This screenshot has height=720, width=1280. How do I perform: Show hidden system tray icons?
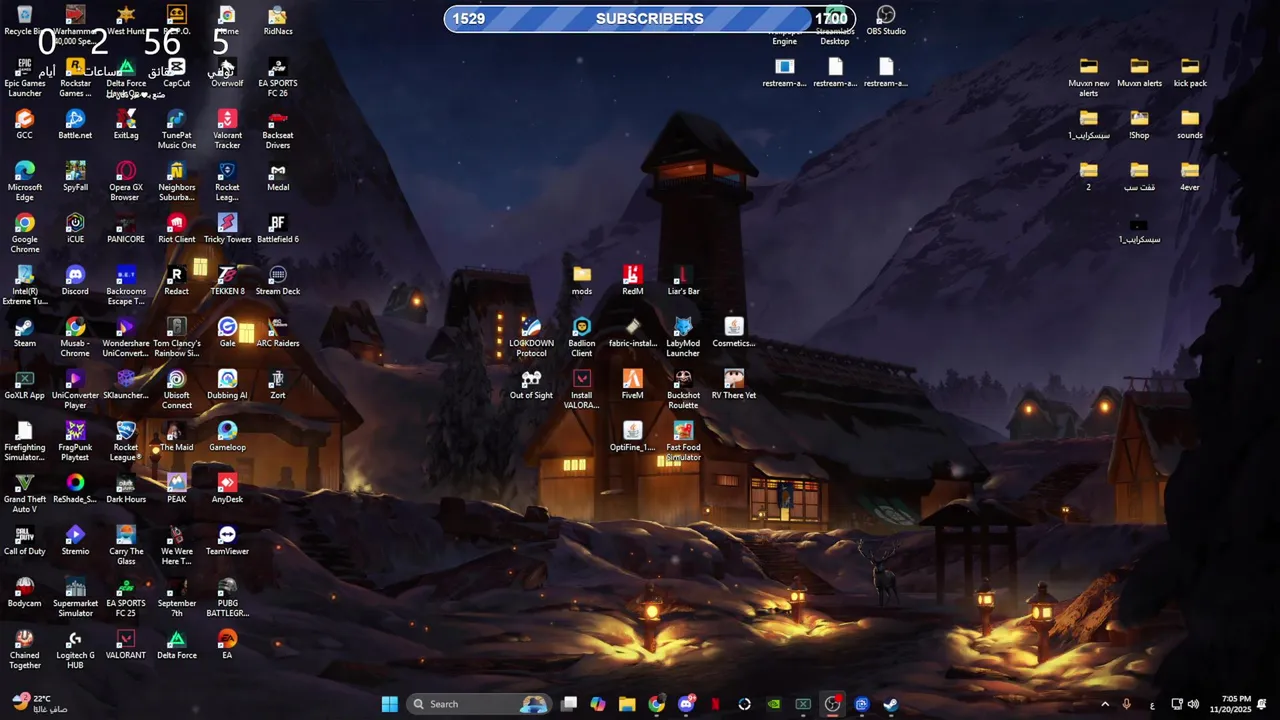1105,704
